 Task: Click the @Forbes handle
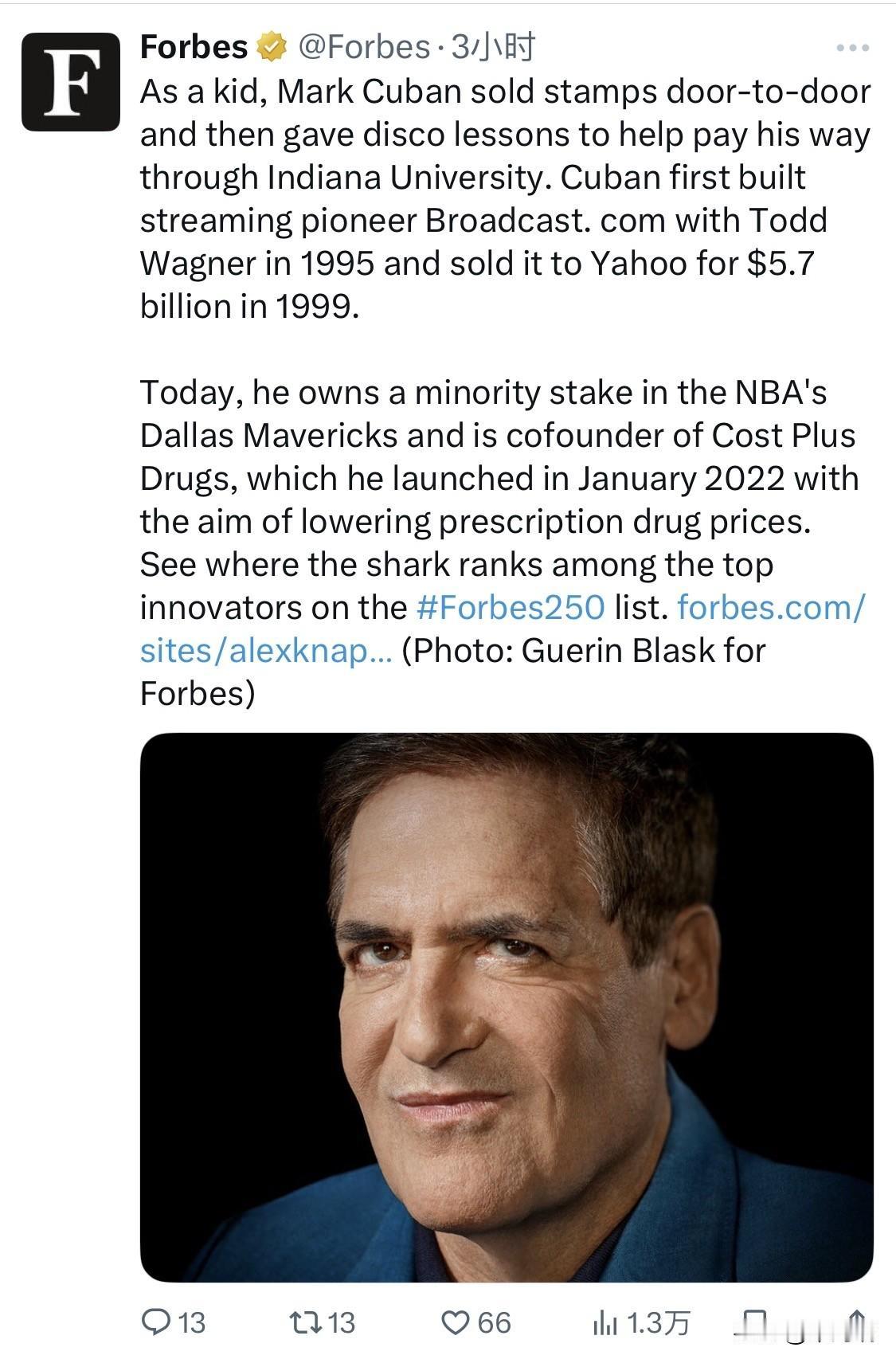tap(362, 45)
